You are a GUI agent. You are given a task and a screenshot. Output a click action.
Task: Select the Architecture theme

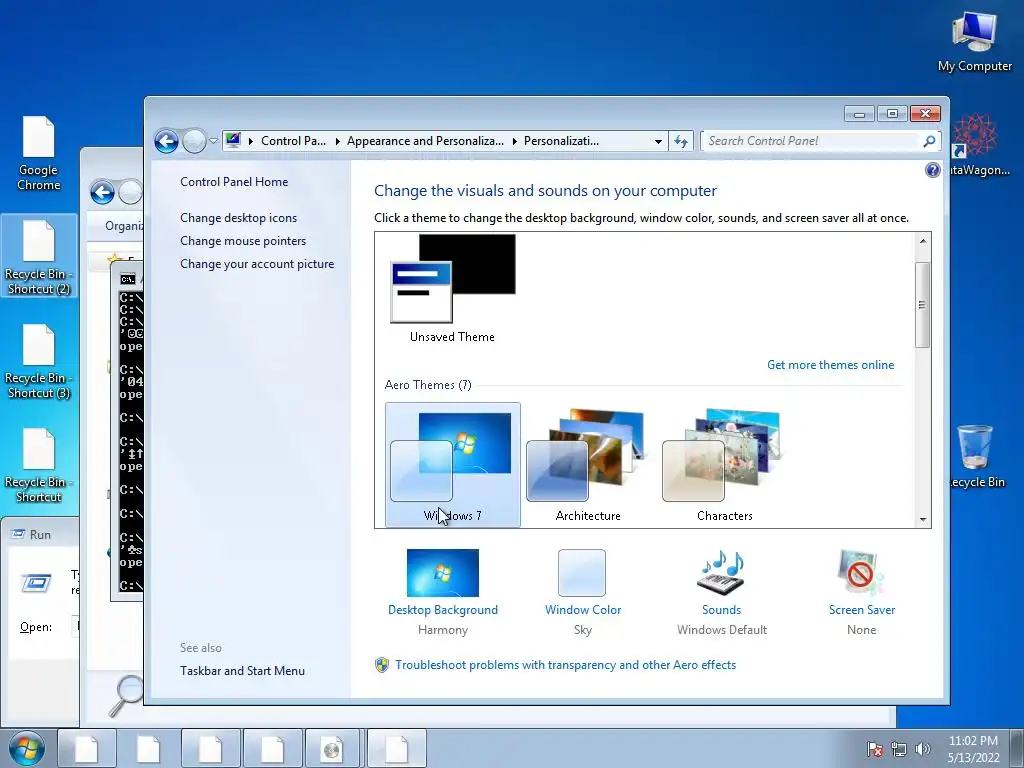[x=588, y=464]
